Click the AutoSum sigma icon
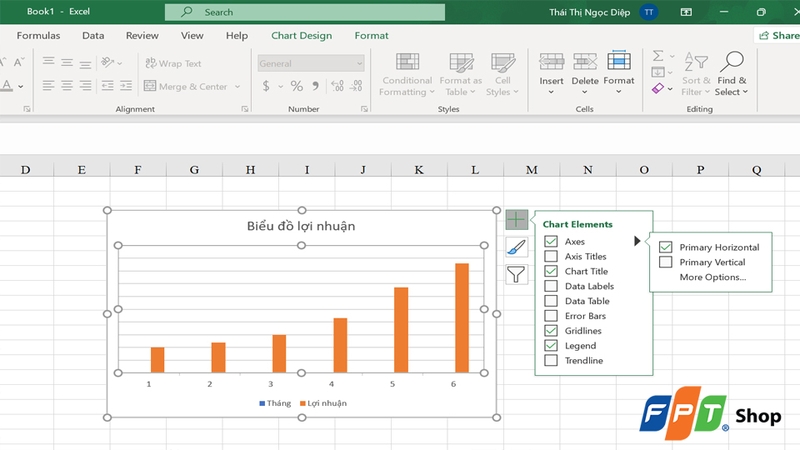The height and width of the screenshot is (450, 800). pos(658,55)
